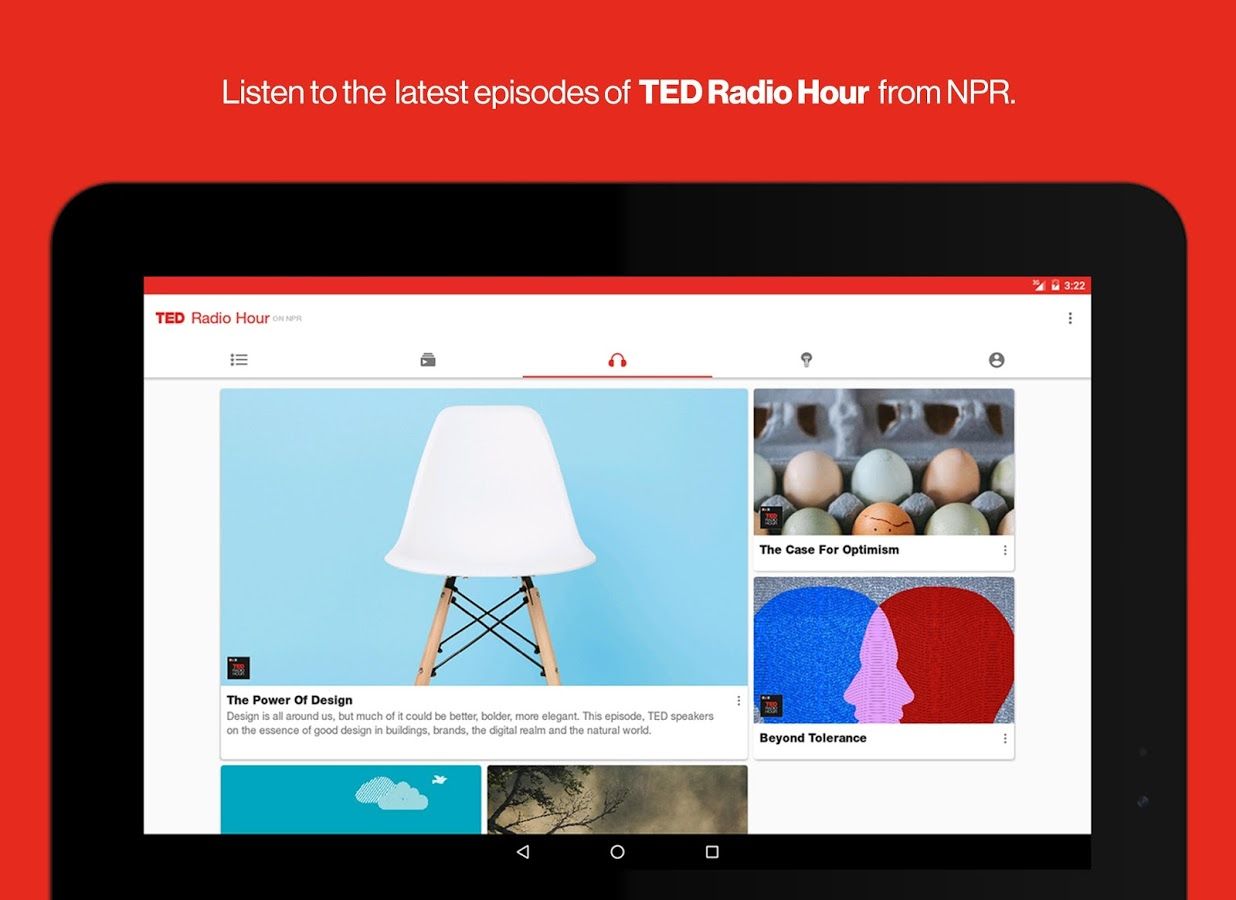Open options menu for Beyond Tolerance
The height and width of the screenshot is (900, 1236).
(x=1004, y=739)
